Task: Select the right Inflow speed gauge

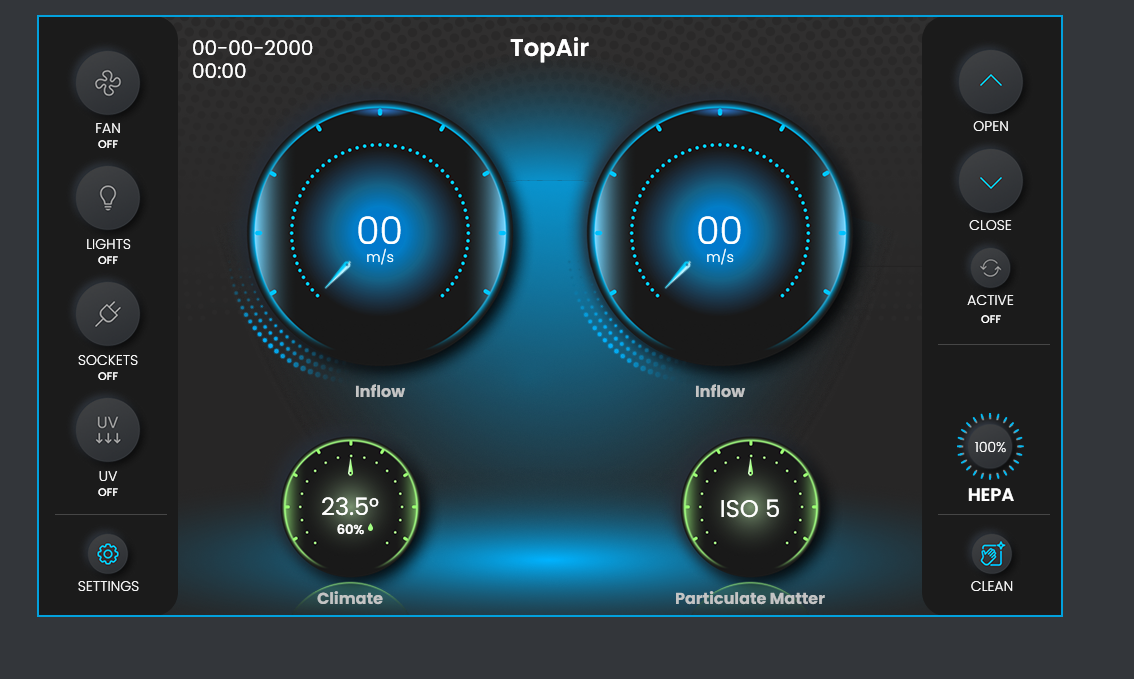Action: [x=720, y=234]
